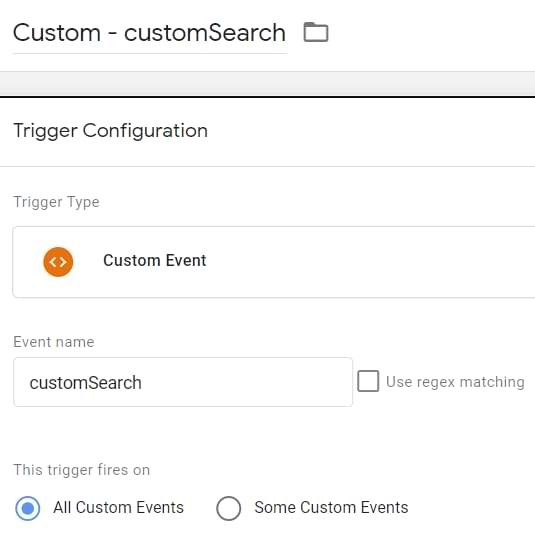This screenshot has height=553, width=535.
Task: Click the 'Use regex matching' label text
Action: (455, 382)
